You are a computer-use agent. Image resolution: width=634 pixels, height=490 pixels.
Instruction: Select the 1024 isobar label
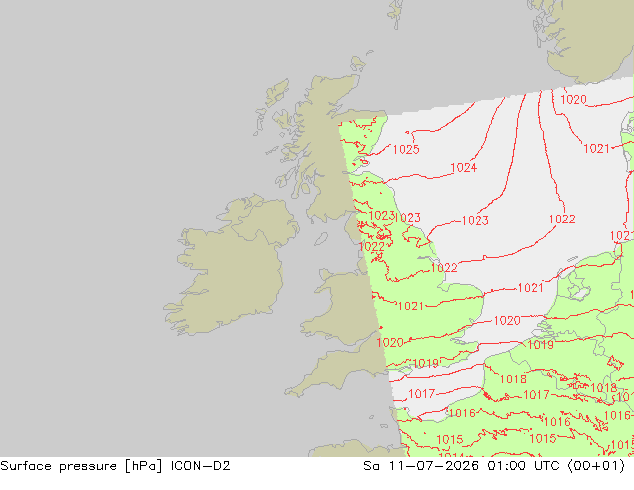click(x=463, y=167)
